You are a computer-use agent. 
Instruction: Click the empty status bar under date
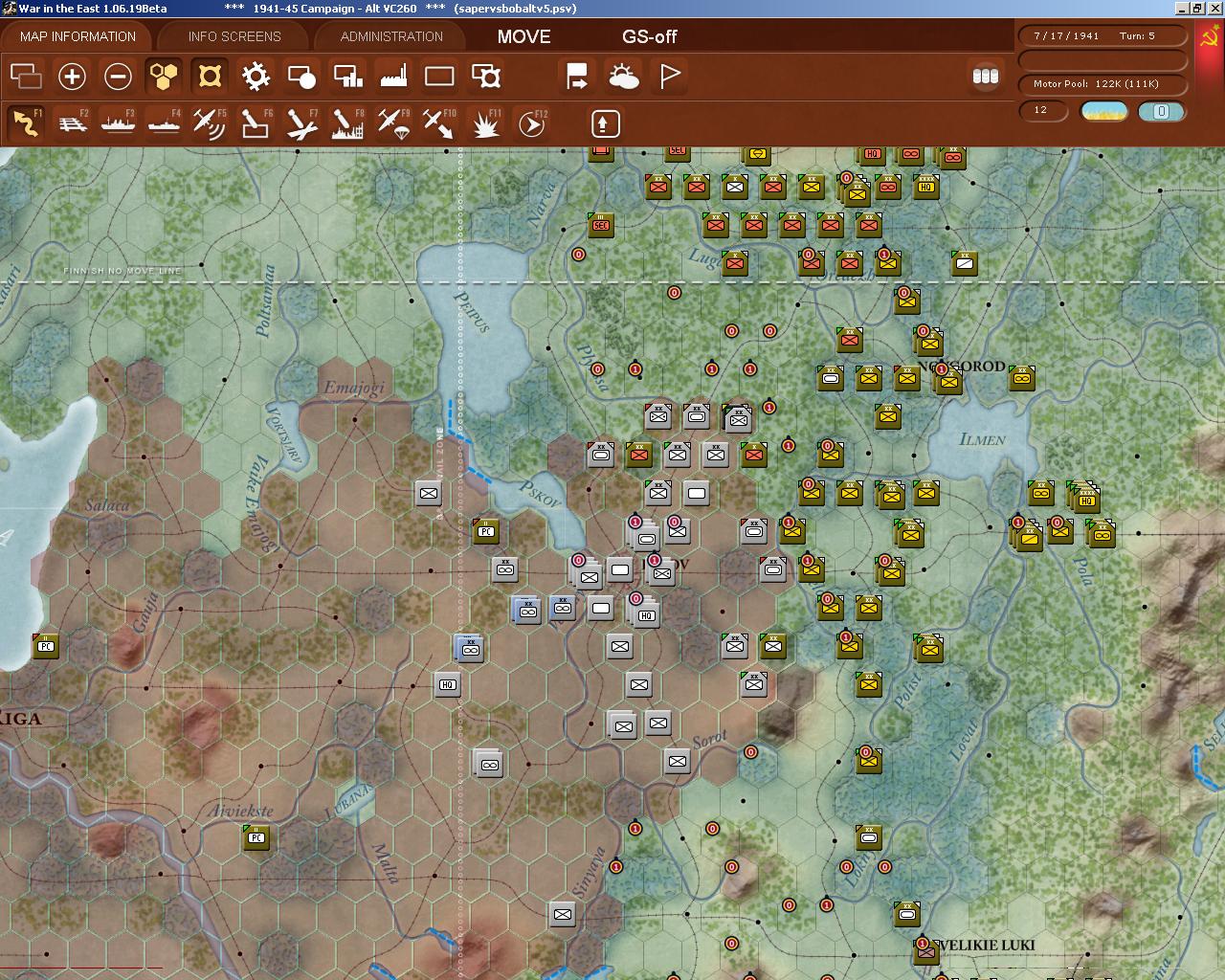1103,60
